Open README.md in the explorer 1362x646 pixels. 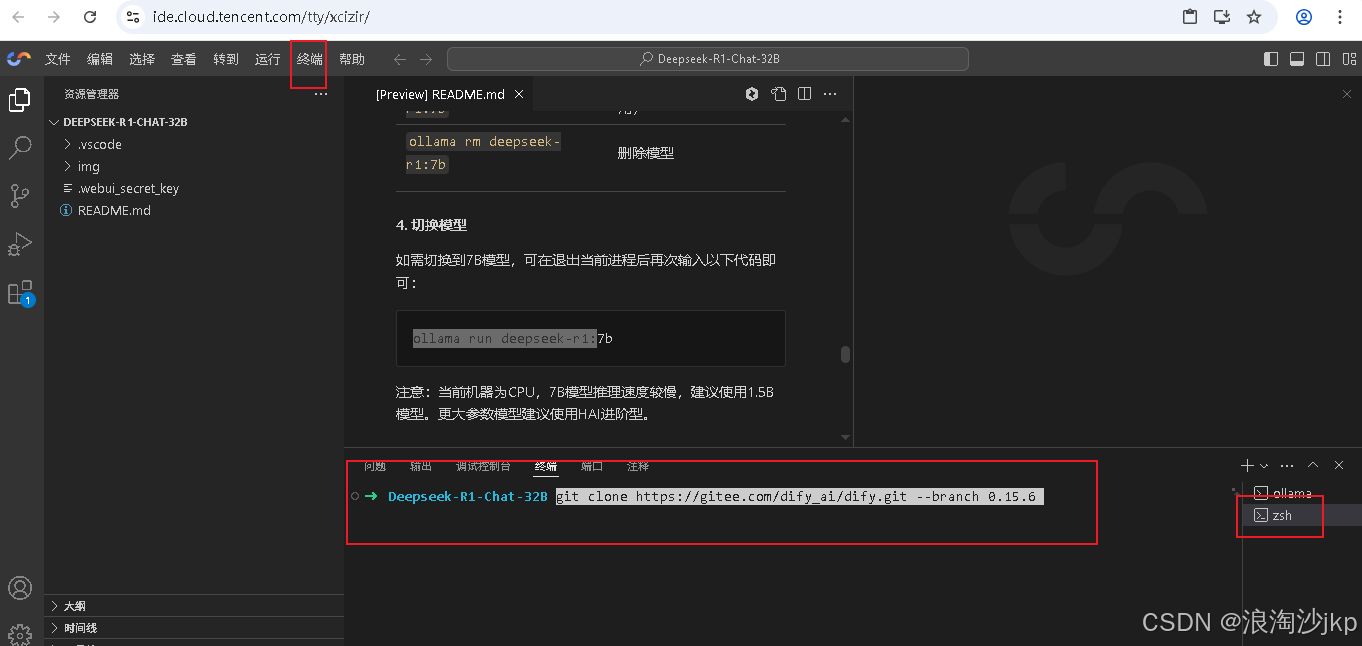click(x=194, y=210)
